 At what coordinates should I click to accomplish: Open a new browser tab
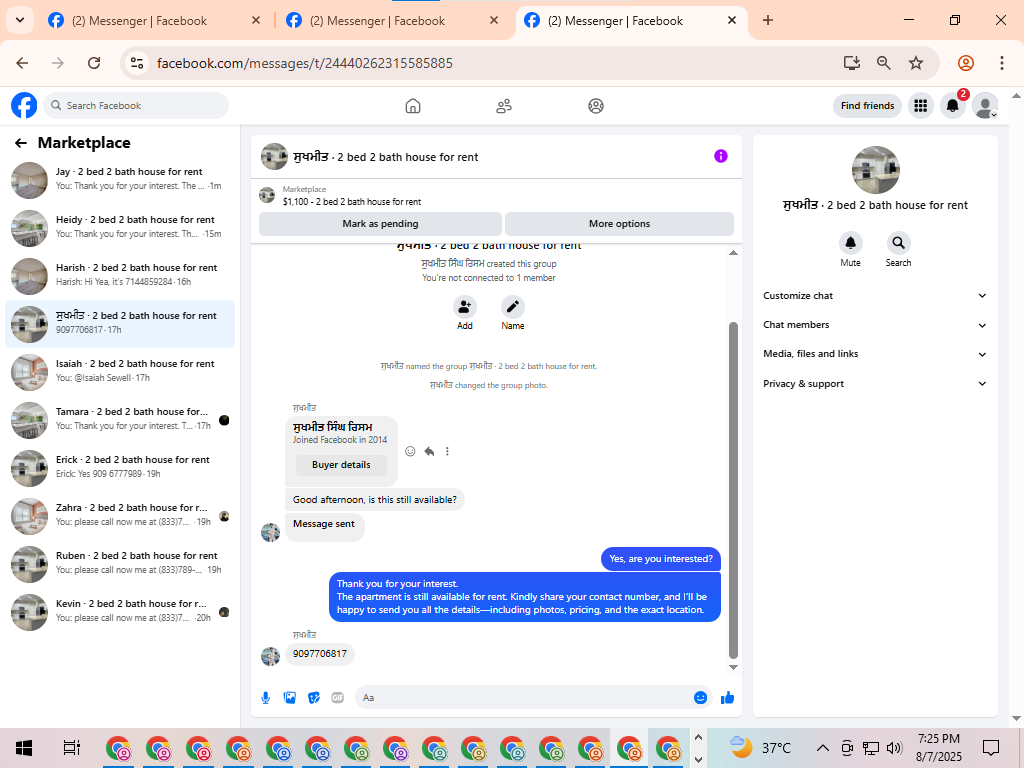pyautogui.click(x=768, y=20)
